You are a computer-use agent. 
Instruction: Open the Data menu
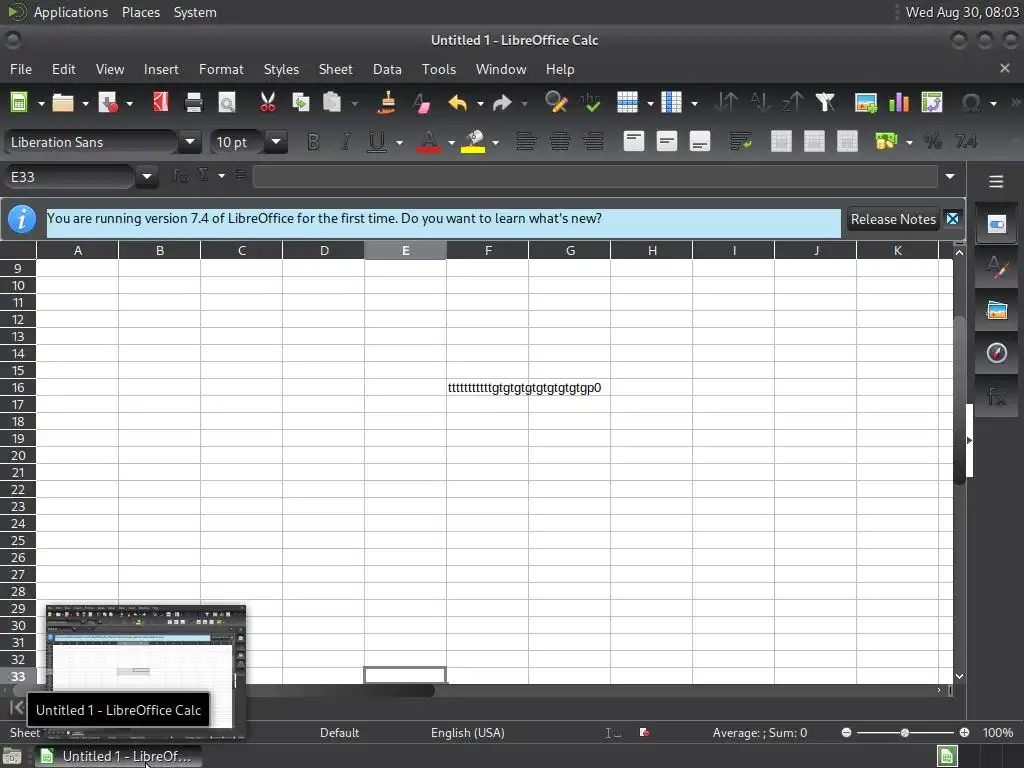[x=387, y=69]
